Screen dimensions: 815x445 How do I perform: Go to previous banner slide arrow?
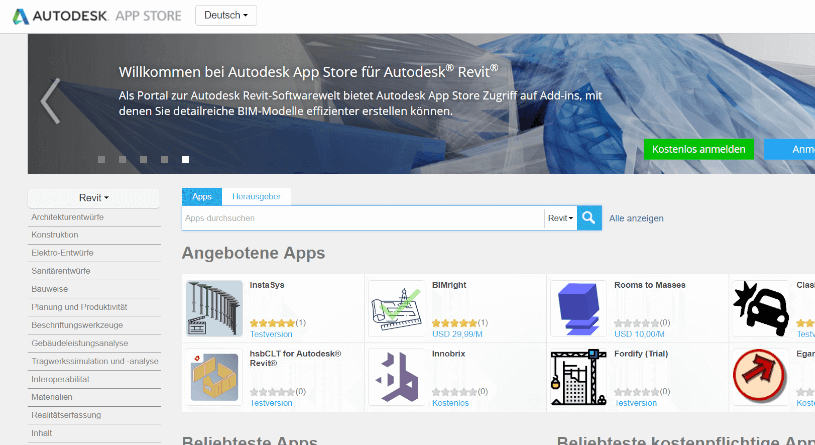(x=50, y=101)
